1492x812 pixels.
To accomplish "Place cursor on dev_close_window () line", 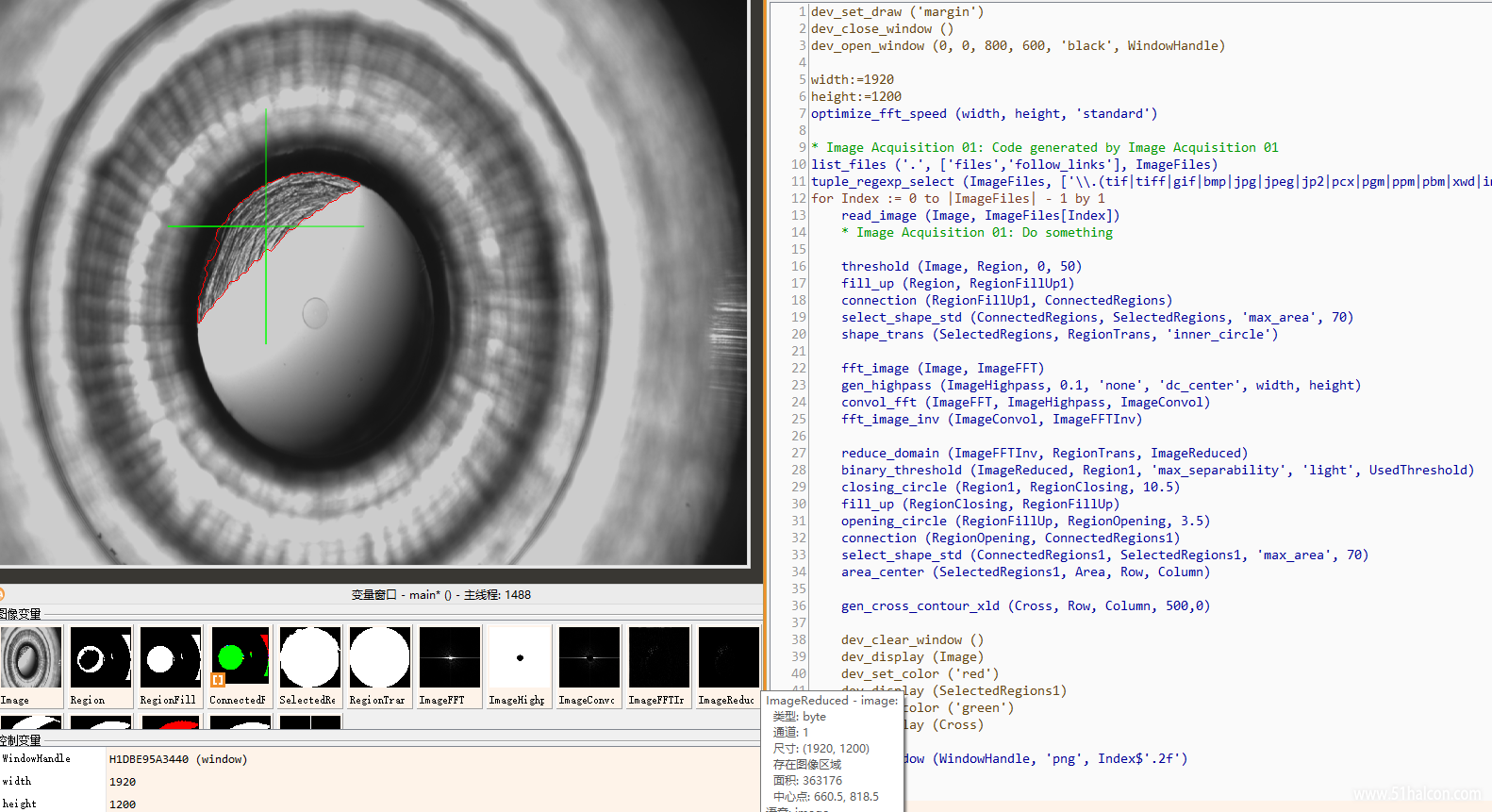I will coord(882,28).
